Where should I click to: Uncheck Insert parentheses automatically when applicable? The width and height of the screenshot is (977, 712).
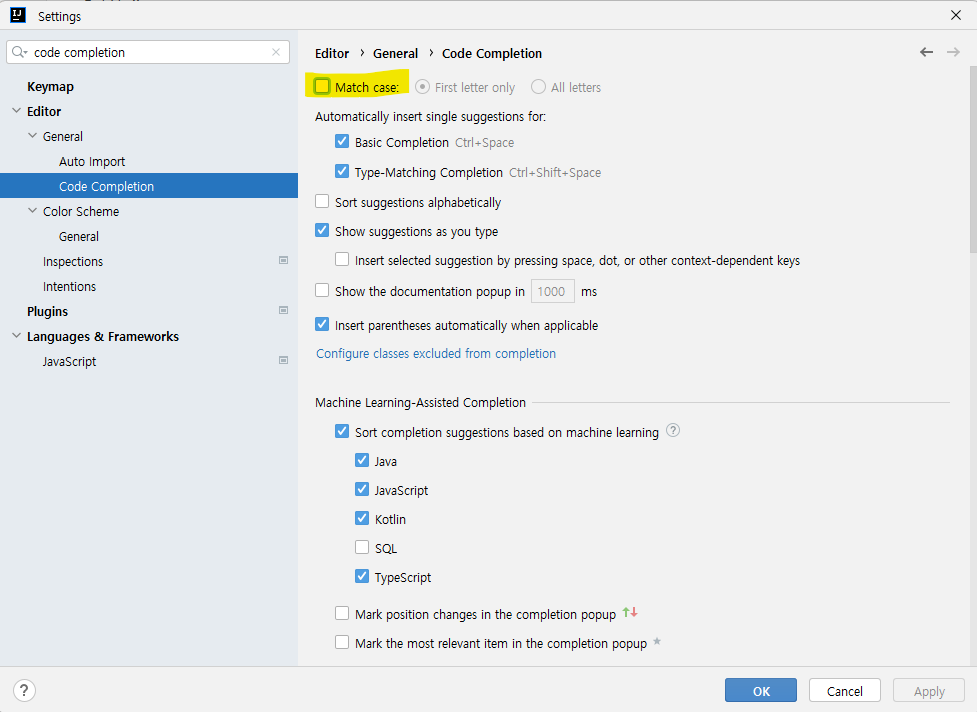click(x=322, y=324)
